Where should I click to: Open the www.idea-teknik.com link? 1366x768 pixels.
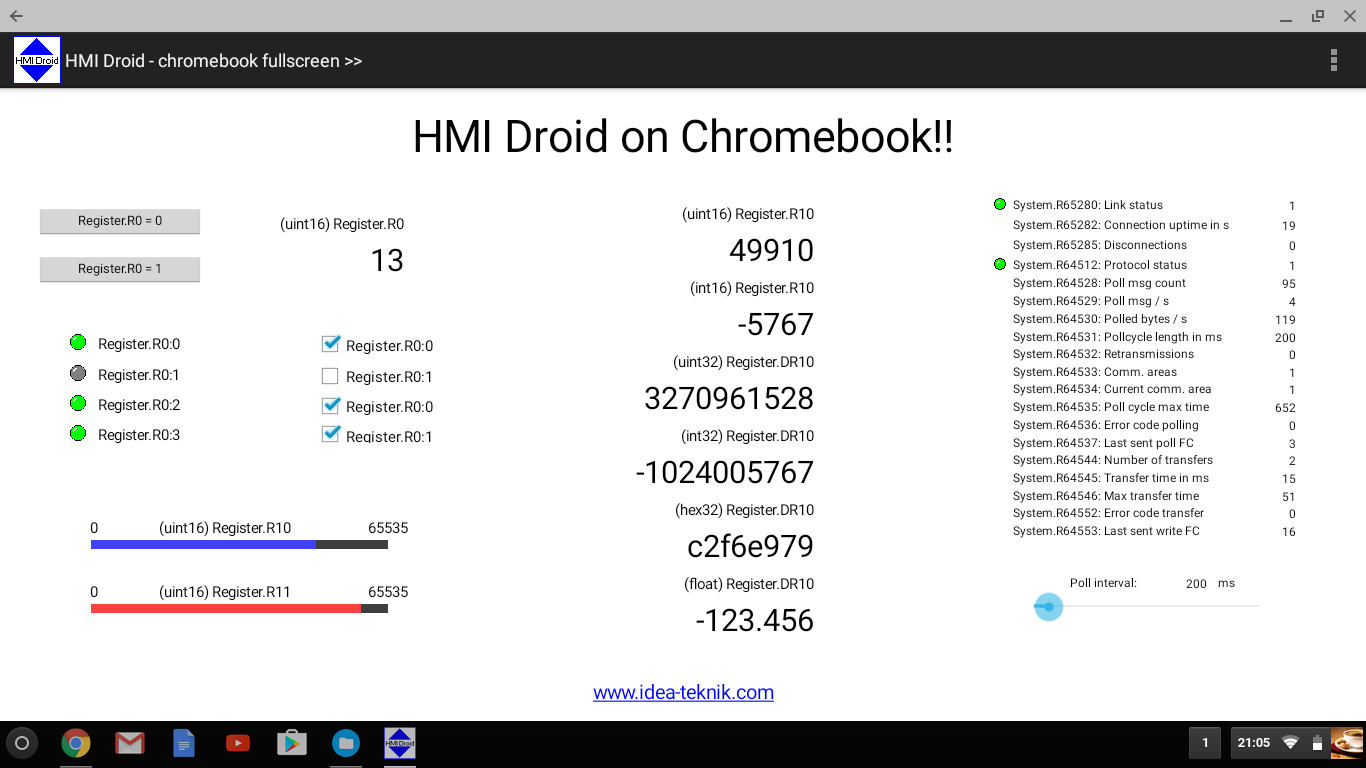683,692
